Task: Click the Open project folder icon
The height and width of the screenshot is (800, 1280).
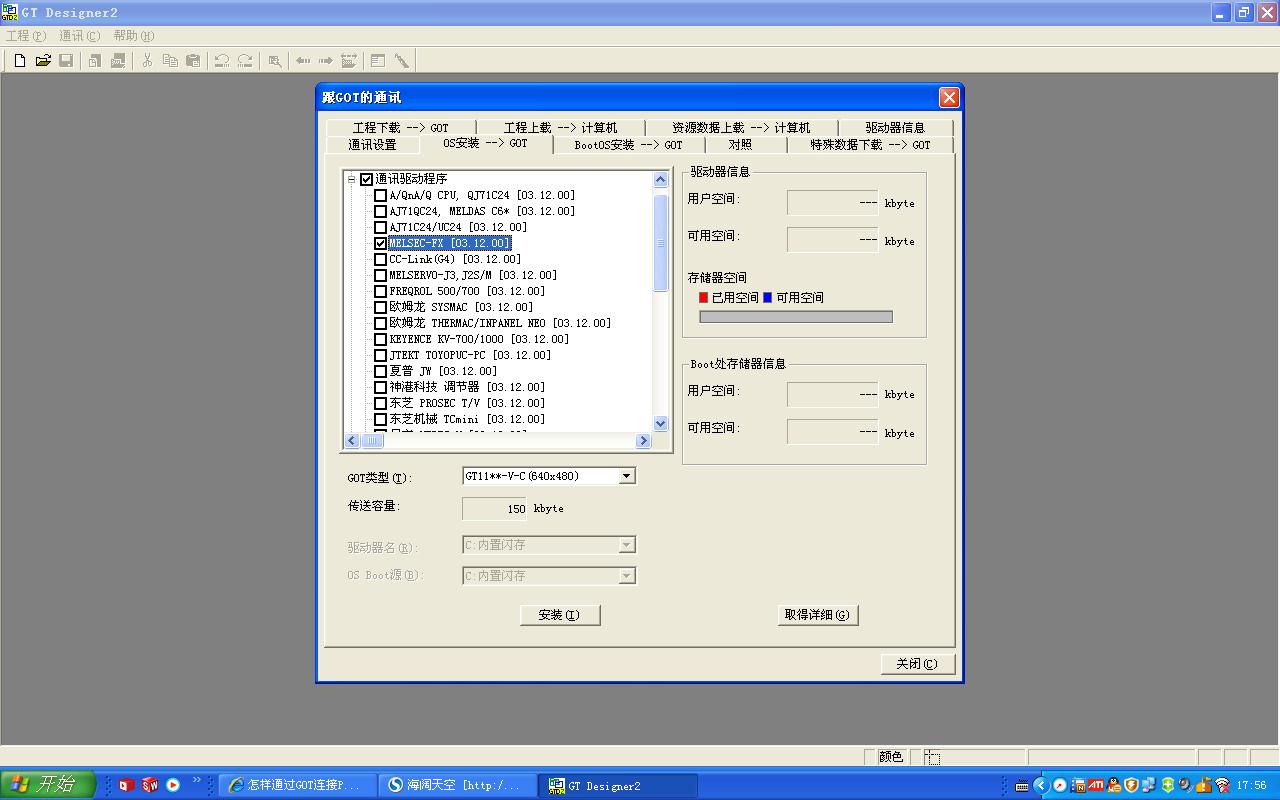Action: click(x=43, y=61)
